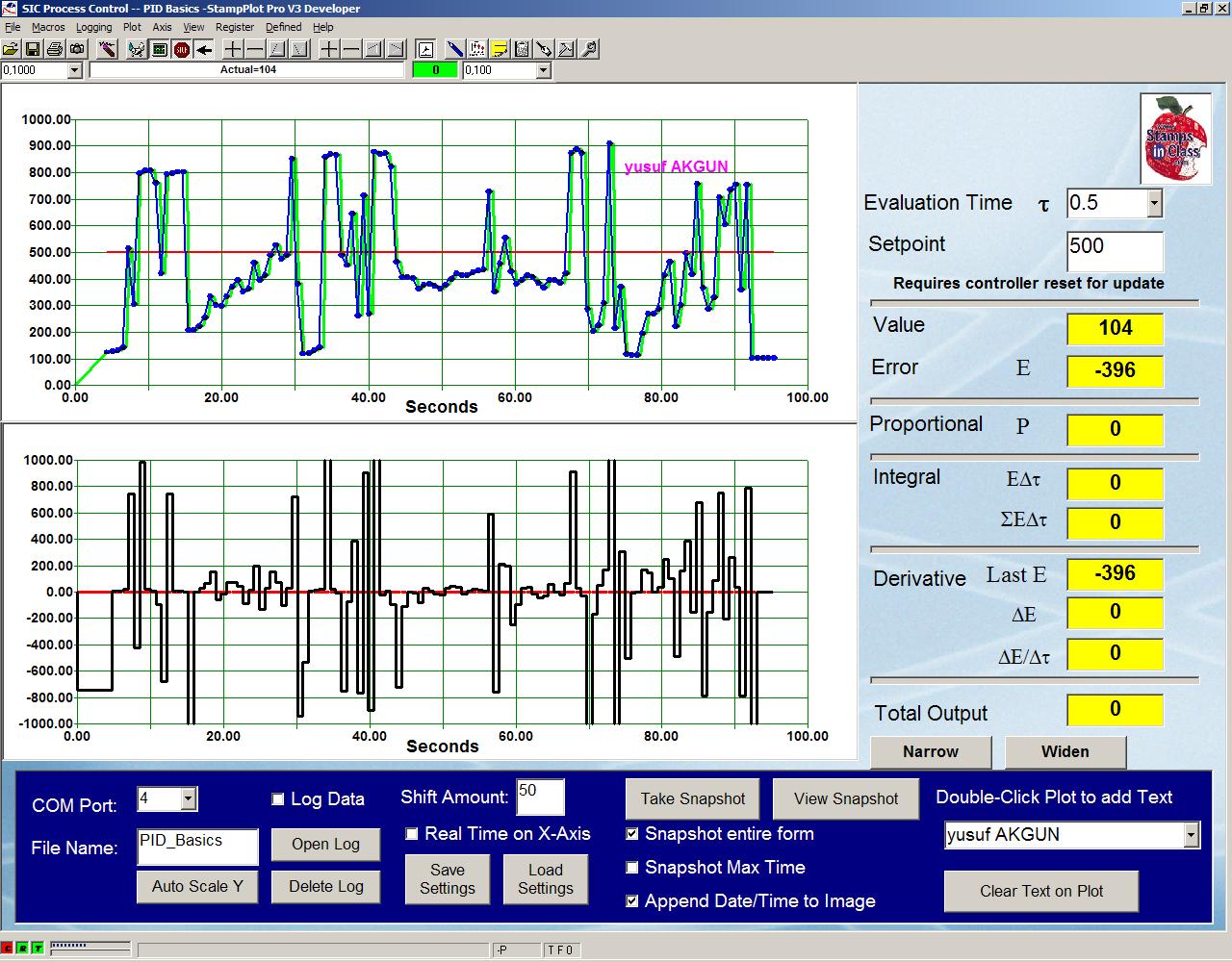Click the Setpoint input field

tap(1115, 251)
